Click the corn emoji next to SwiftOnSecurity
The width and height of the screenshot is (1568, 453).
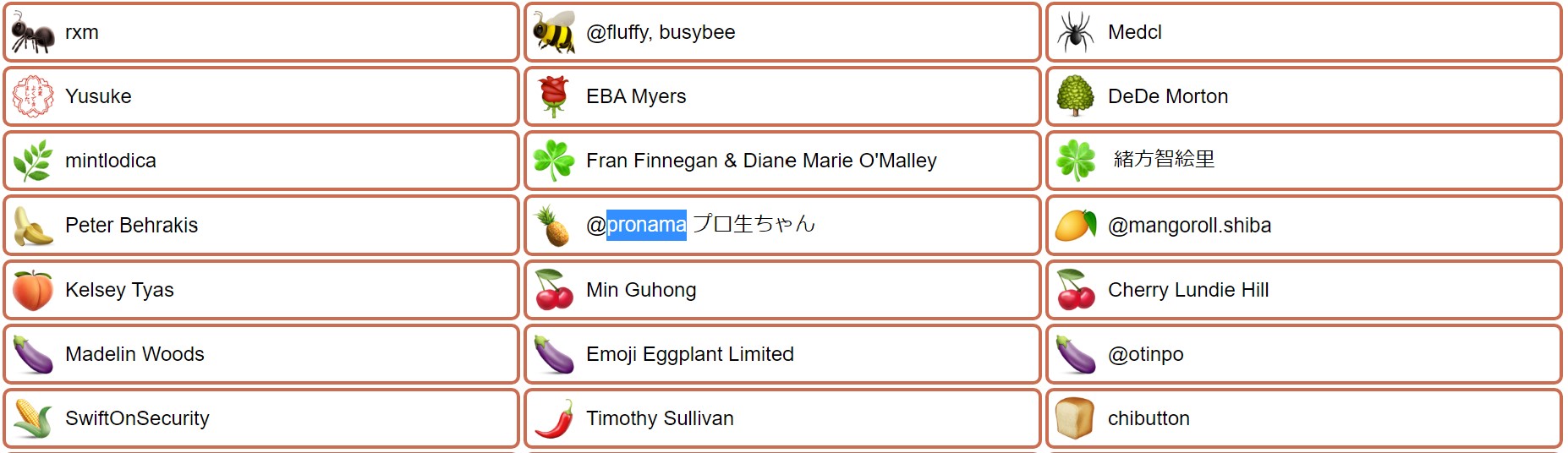[x=33, y=418]
